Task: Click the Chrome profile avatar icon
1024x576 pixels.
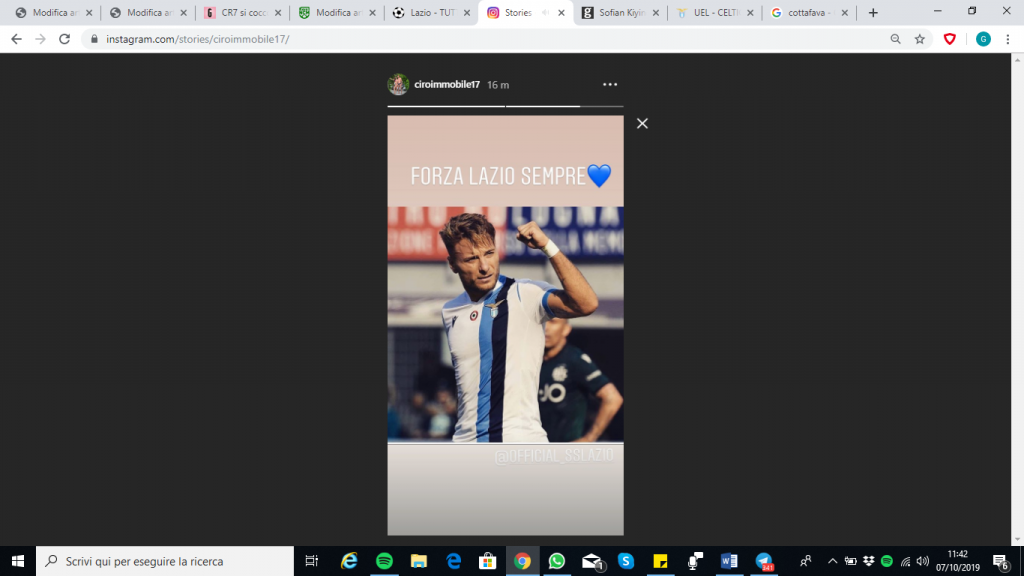Action: [x=981, y=40]
